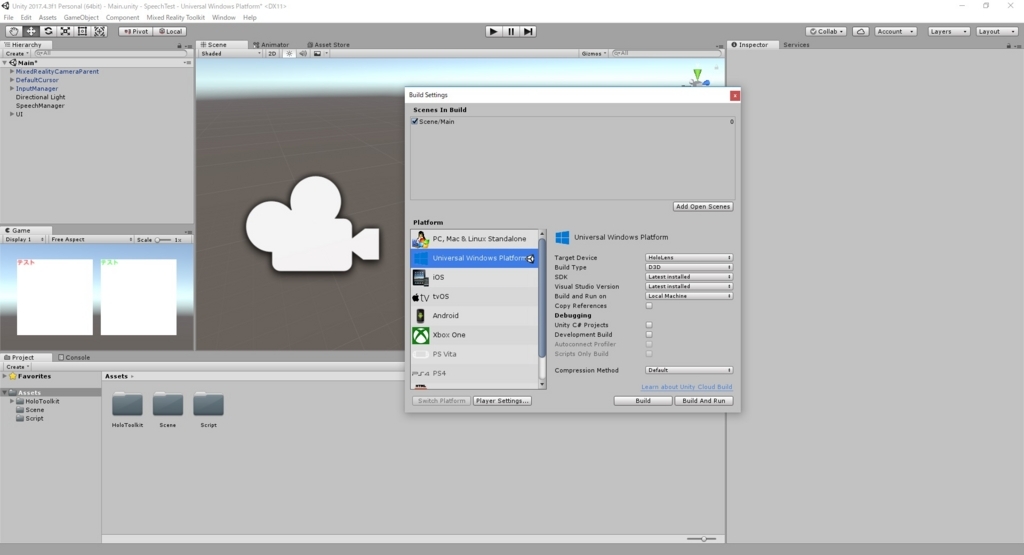Viewport: 1024px width, 555px height.
Task: Select the iOS platform
Action: [475, 278]
